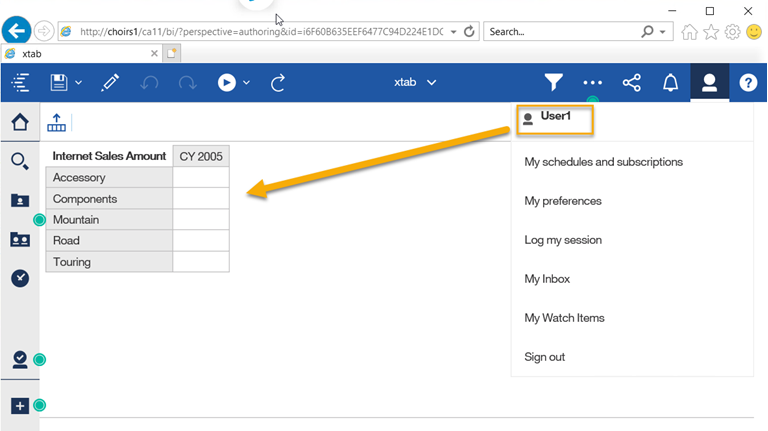Open the more options ellipsis menu
The image size is (768, 431).
593,83
